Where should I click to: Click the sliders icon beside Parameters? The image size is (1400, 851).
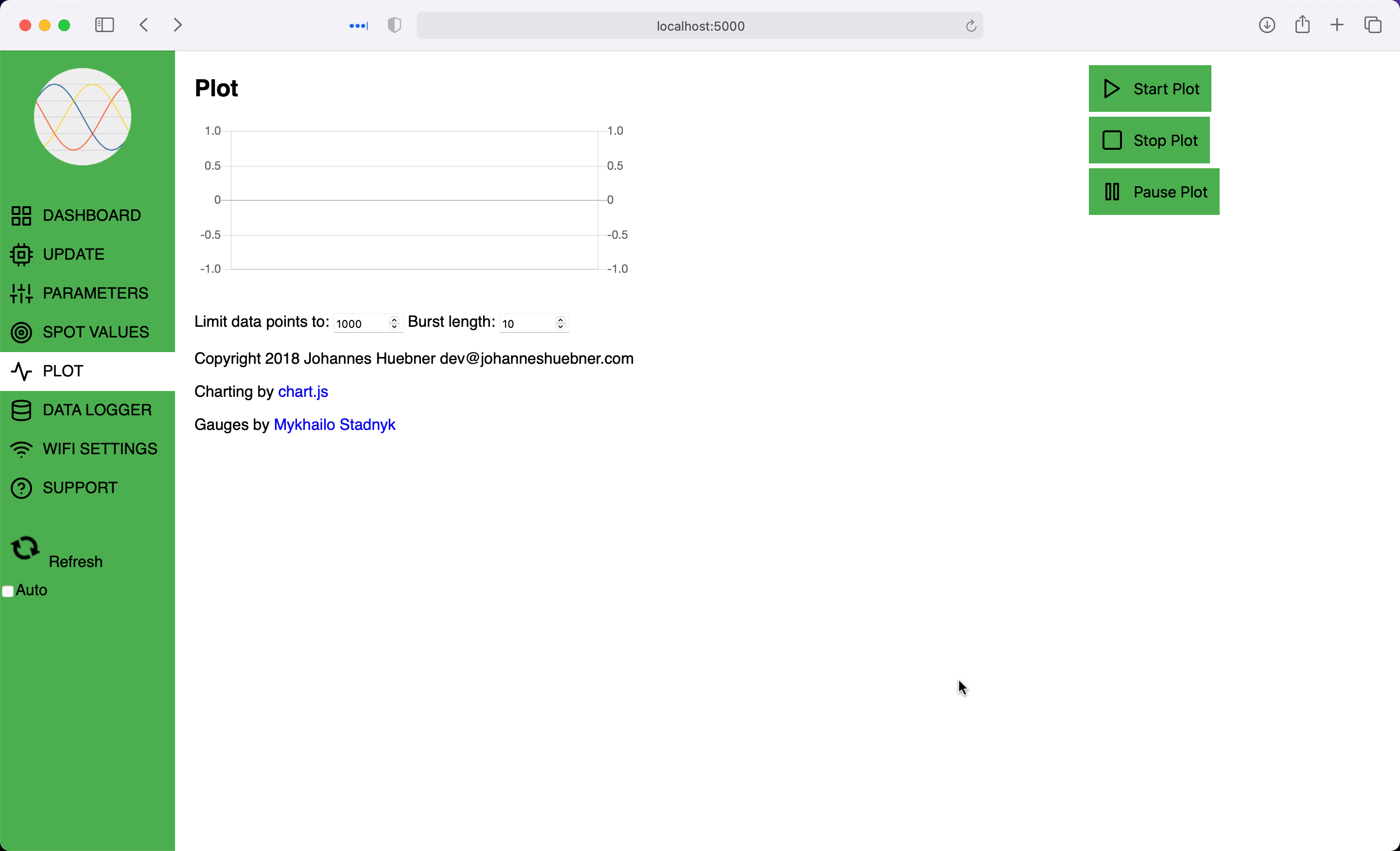[21, 293]
